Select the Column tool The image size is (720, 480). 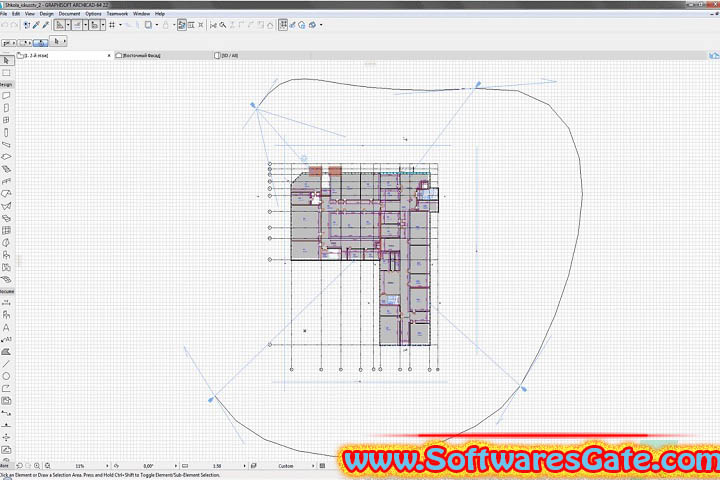click(6, 132)
